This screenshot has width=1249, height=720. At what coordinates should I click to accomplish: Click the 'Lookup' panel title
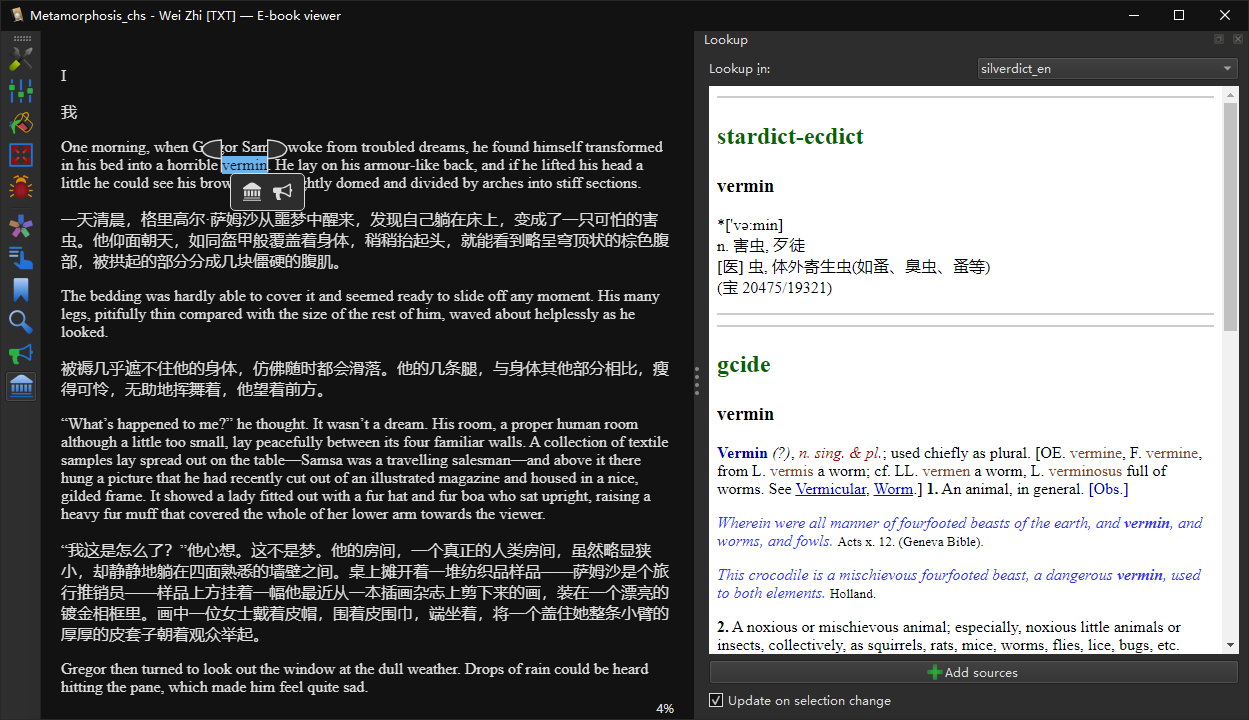(x=726, y=40)
